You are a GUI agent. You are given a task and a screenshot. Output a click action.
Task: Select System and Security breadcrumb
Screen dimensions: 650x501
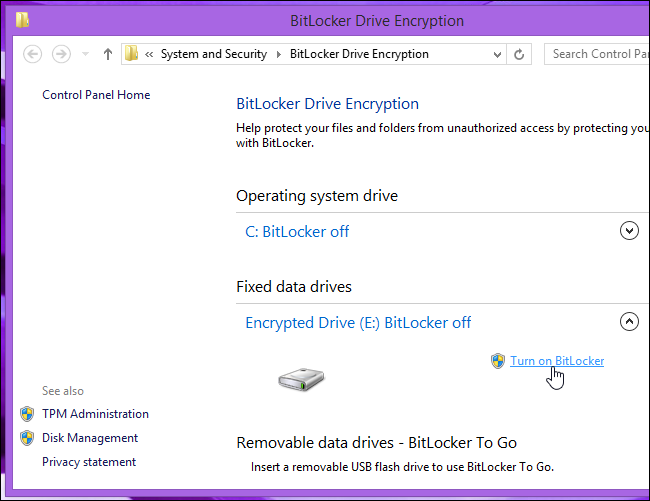coord(216,54)
